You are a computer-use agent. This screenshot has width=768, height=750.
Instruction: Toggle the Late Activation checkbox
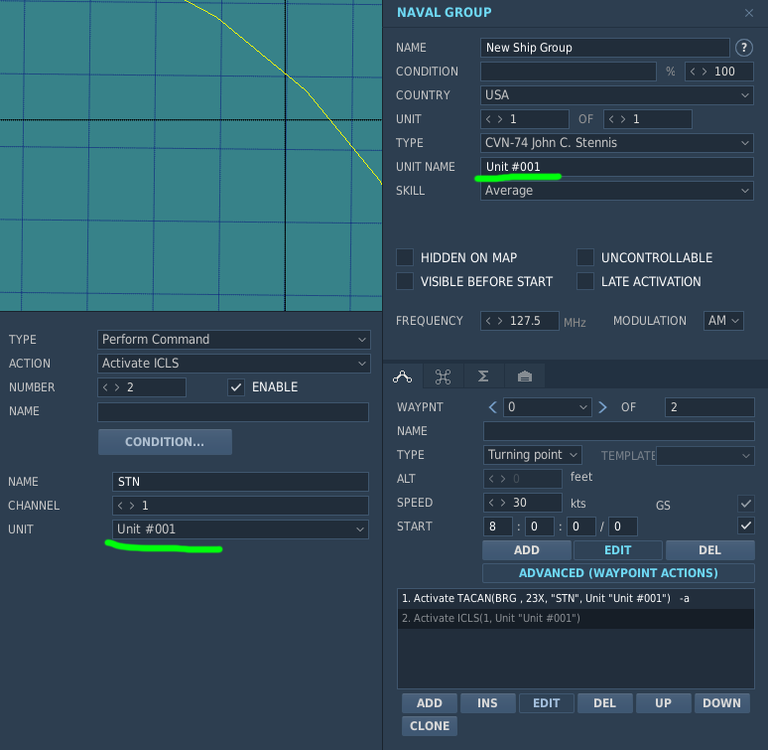[585, 281]
